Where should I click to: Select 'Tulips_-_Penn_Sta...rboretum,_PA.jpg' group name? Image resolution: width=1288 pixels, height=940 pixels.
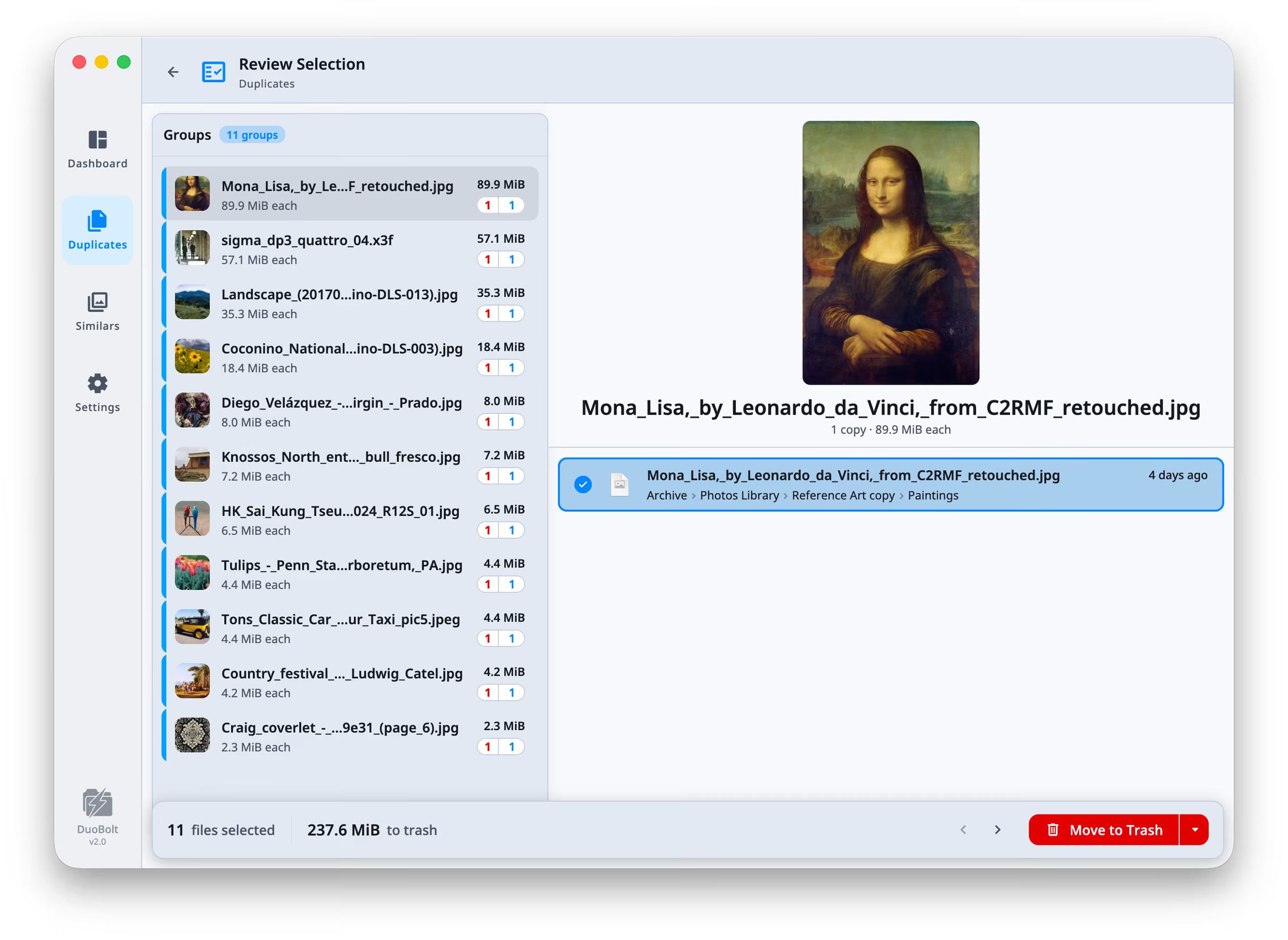(x=342, y=565)
